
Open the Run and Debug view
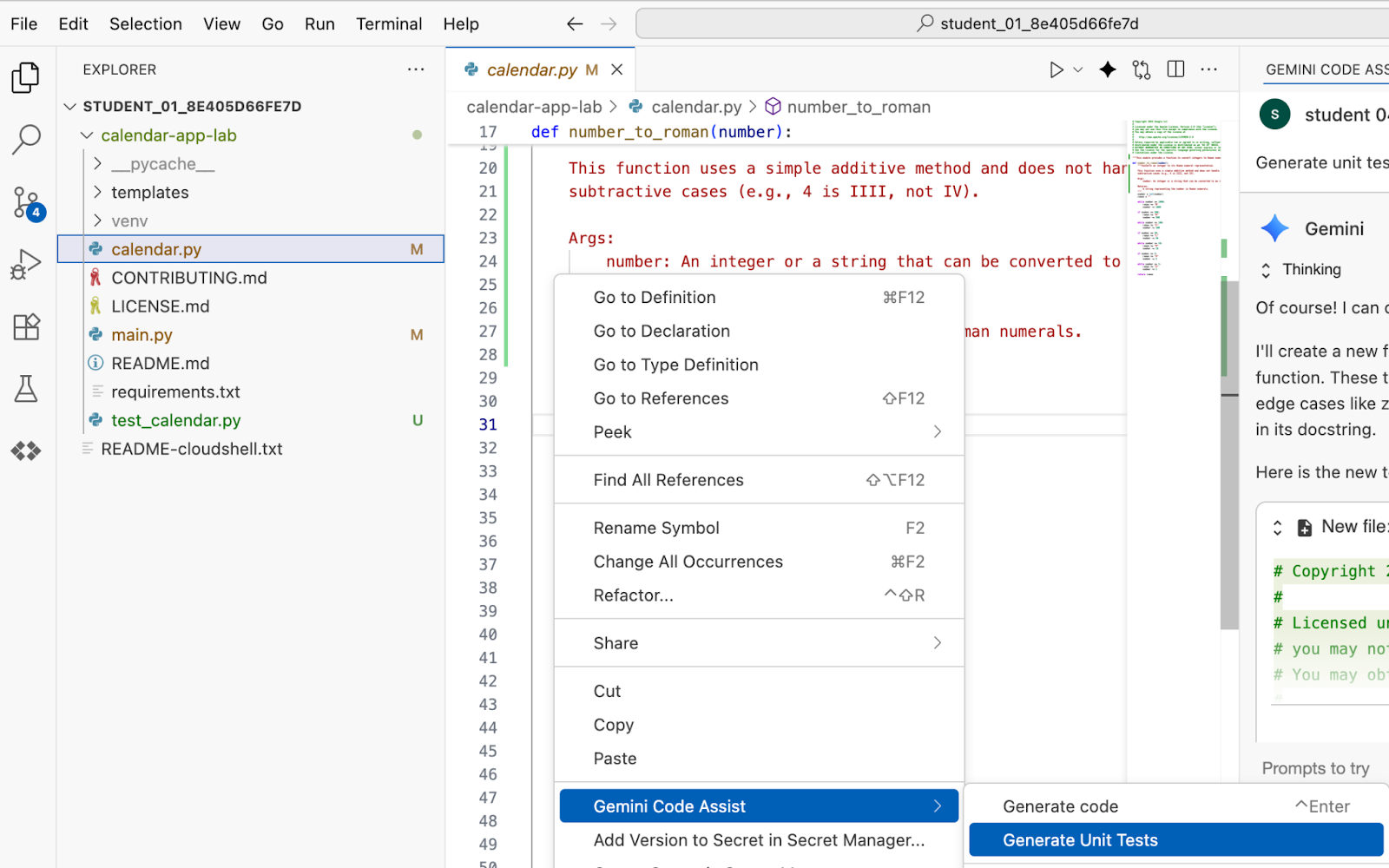pos(26,265)
